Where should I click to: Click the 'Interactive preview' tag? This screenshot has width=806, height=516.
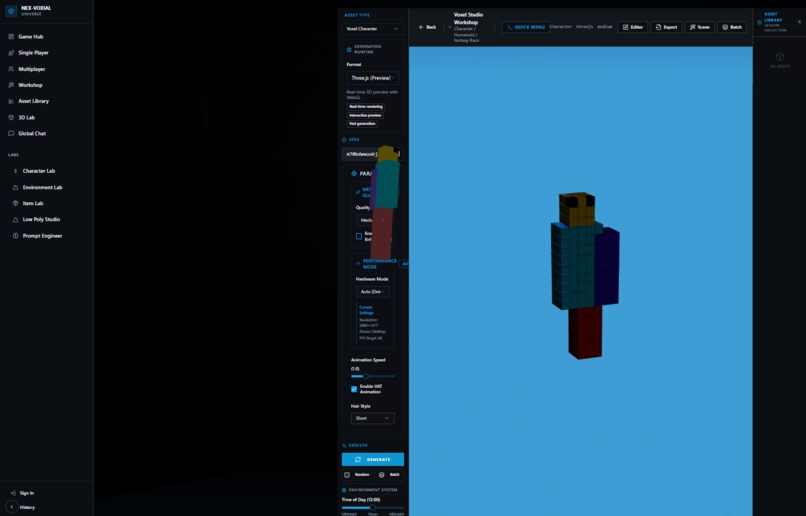[x=365, y=115]
